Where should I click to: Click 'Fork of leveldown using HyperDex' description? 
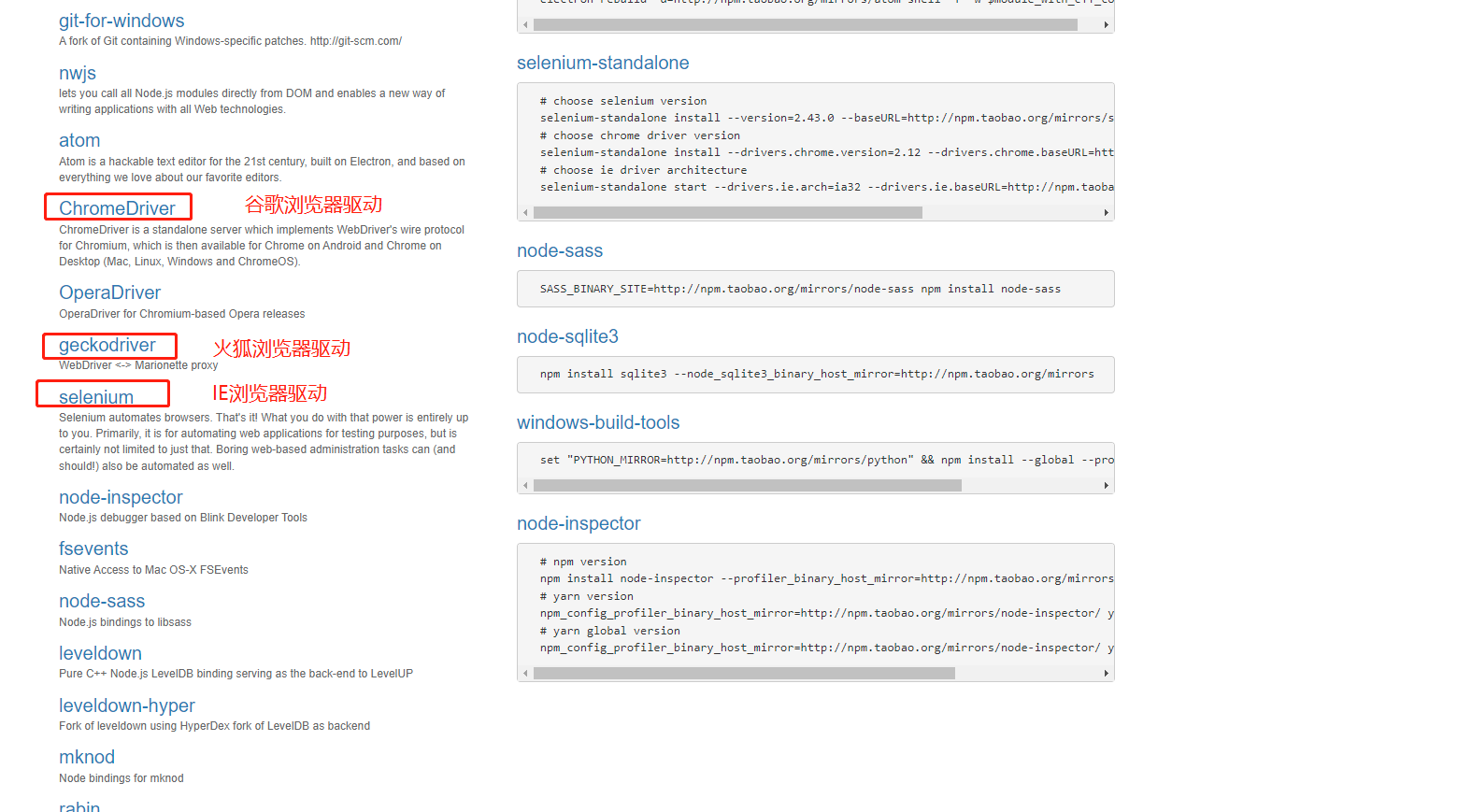click(214, 726)
